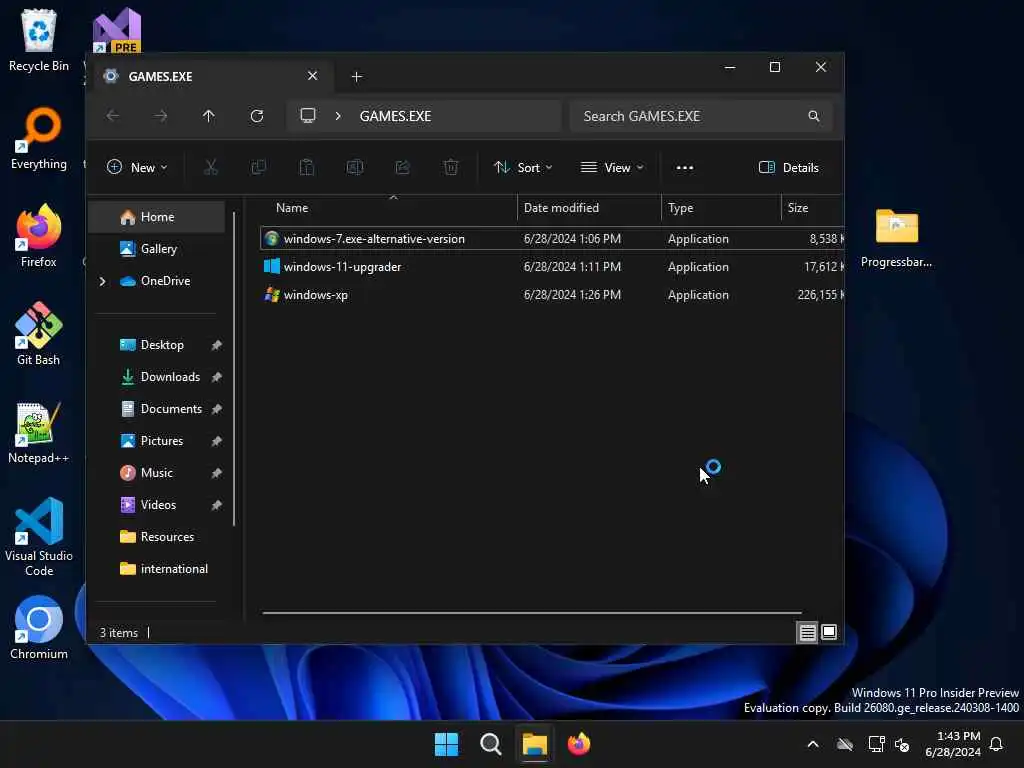The width and height of the screenshot is (1024, 768).
Task: Sort by the Type column header
Action: (721, 208)
